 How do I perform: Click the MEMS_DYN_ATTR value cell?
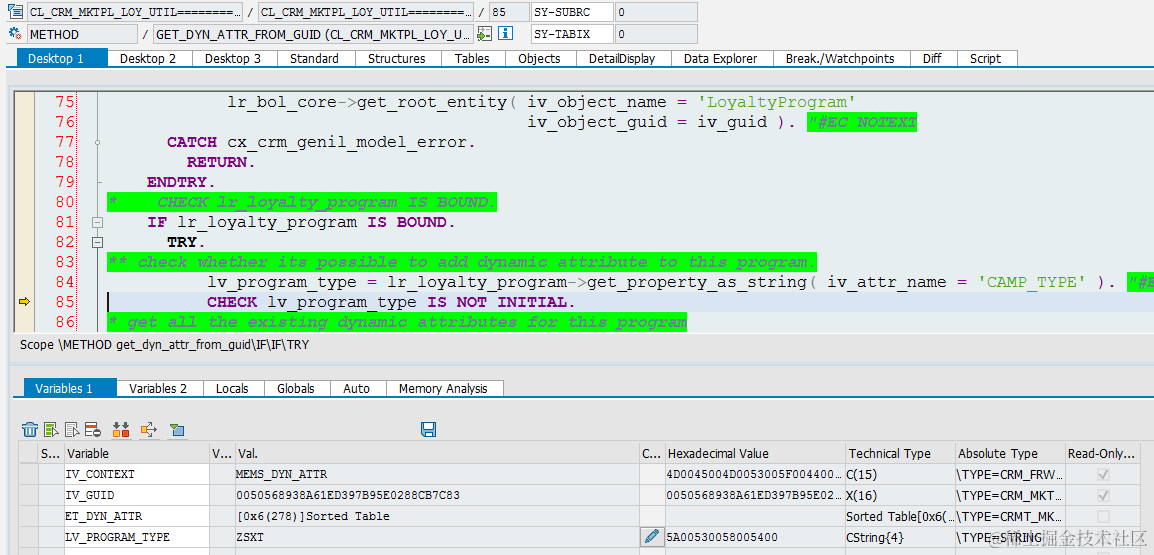(x=437, y=475)
